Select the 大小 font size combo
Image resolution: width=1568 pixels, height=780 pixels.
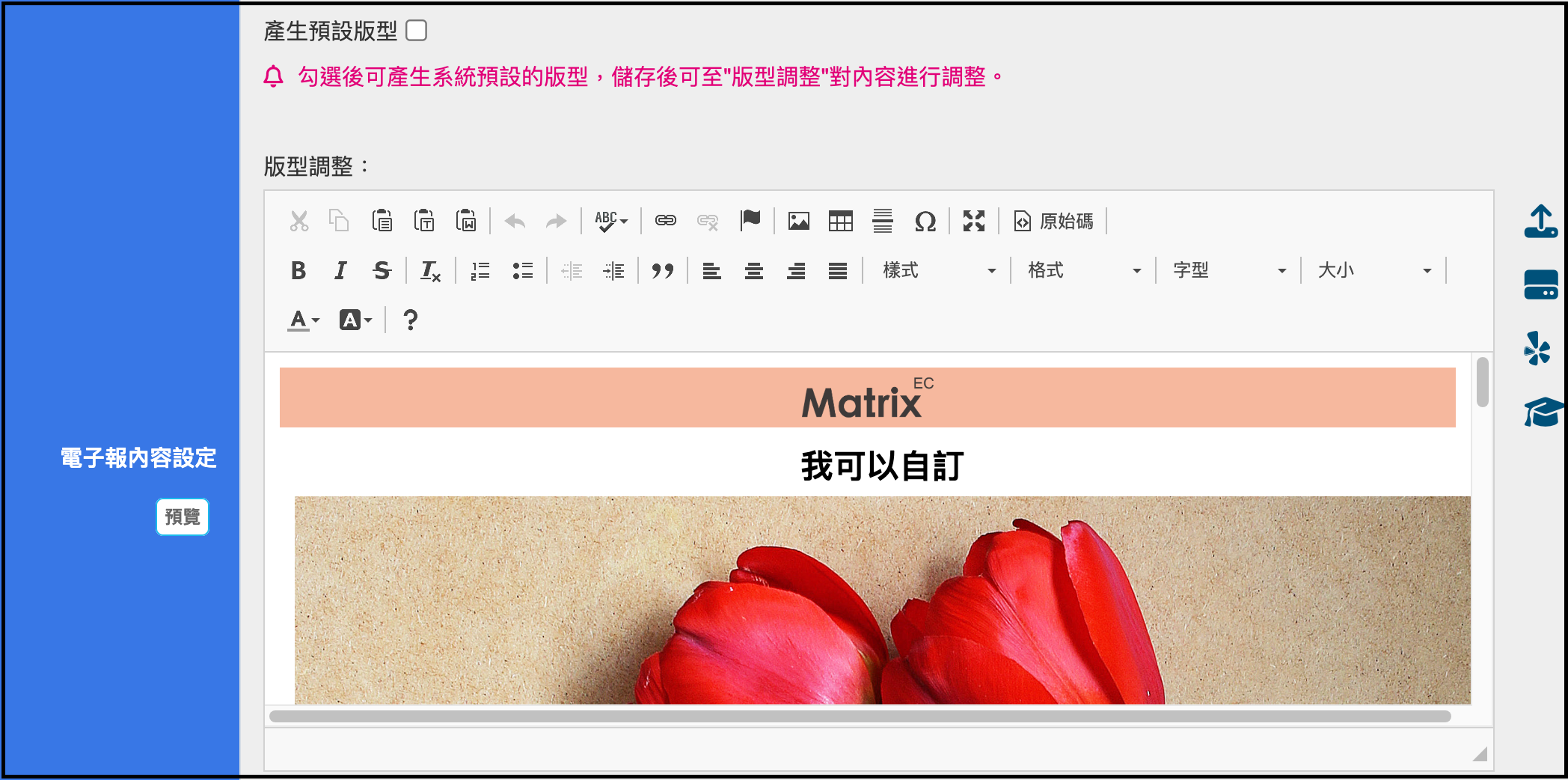coord(1373,271)
